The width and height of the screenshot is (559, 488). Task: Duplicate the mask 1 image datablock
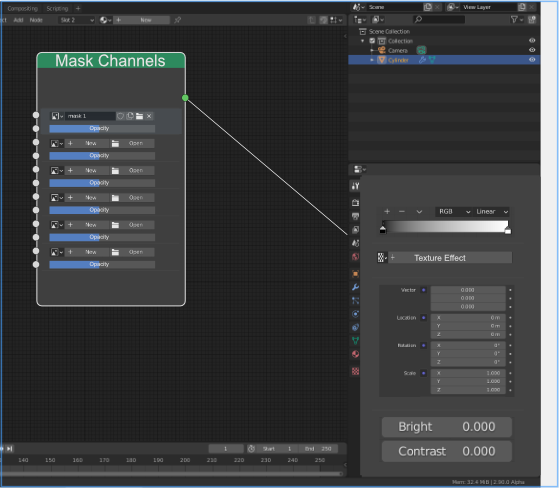130,116
